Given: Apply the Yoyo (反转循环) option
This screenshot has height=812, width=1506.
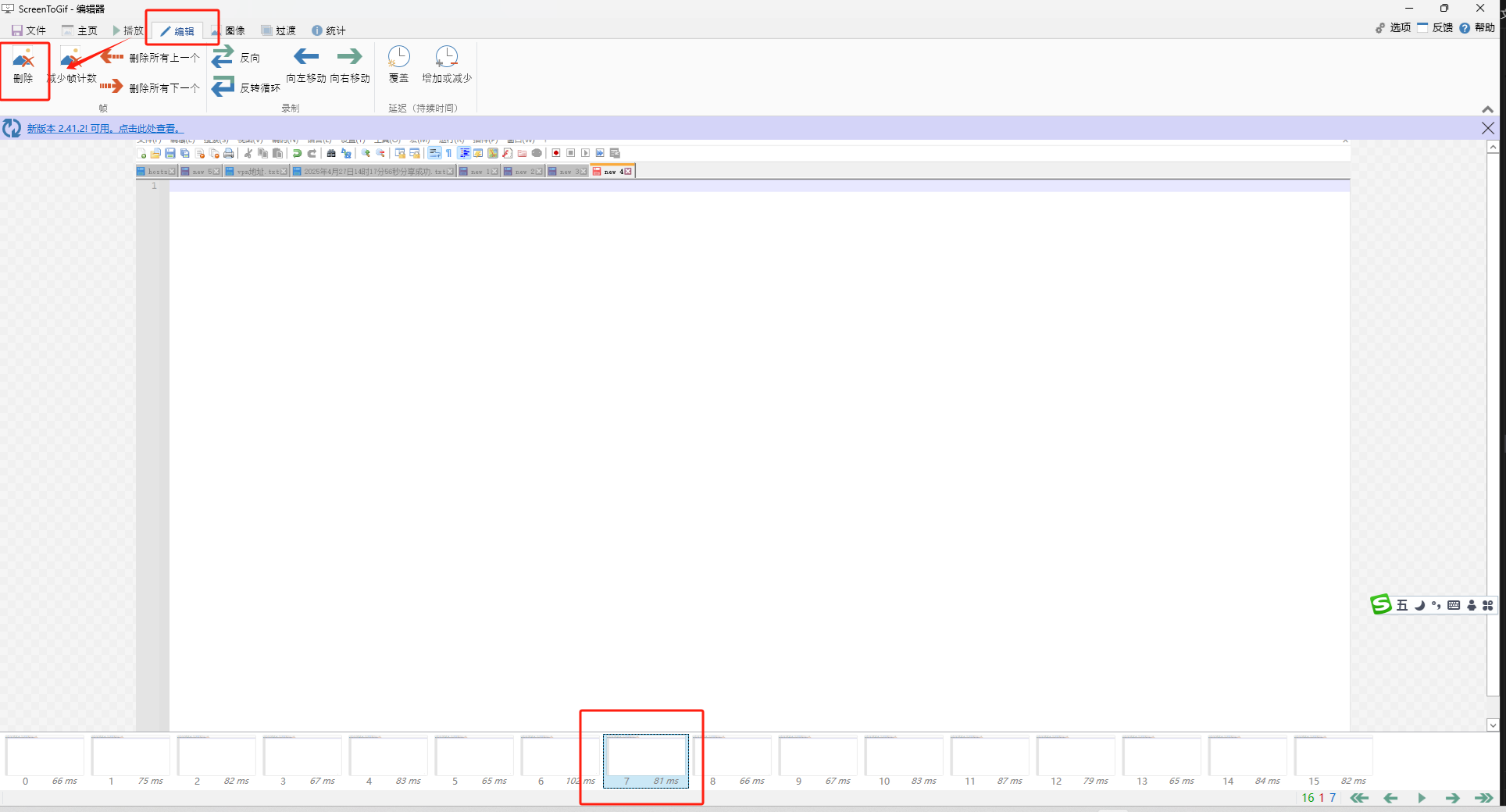Looking at the screenshot, I should (x=246, y=87).
